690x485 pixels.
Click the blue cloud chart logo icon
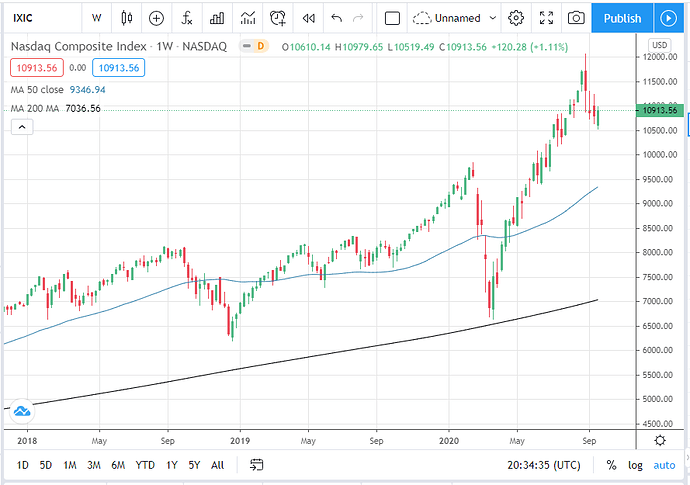click(x=22, y=412)
